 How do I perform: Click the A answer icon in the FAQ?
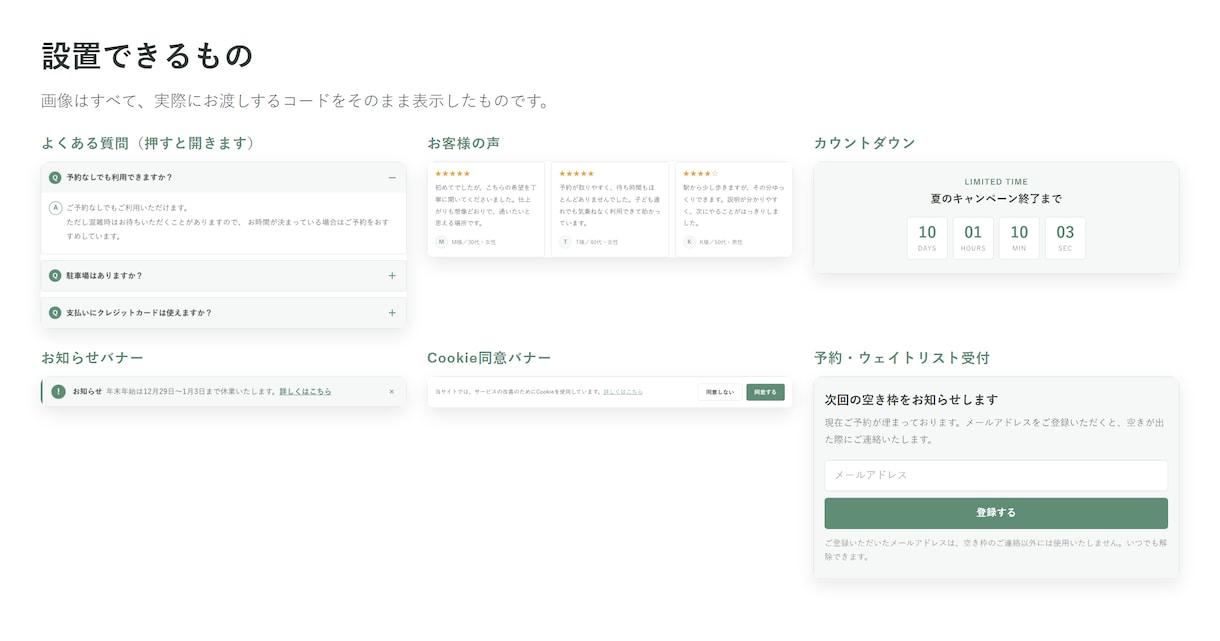coord(56,207)
